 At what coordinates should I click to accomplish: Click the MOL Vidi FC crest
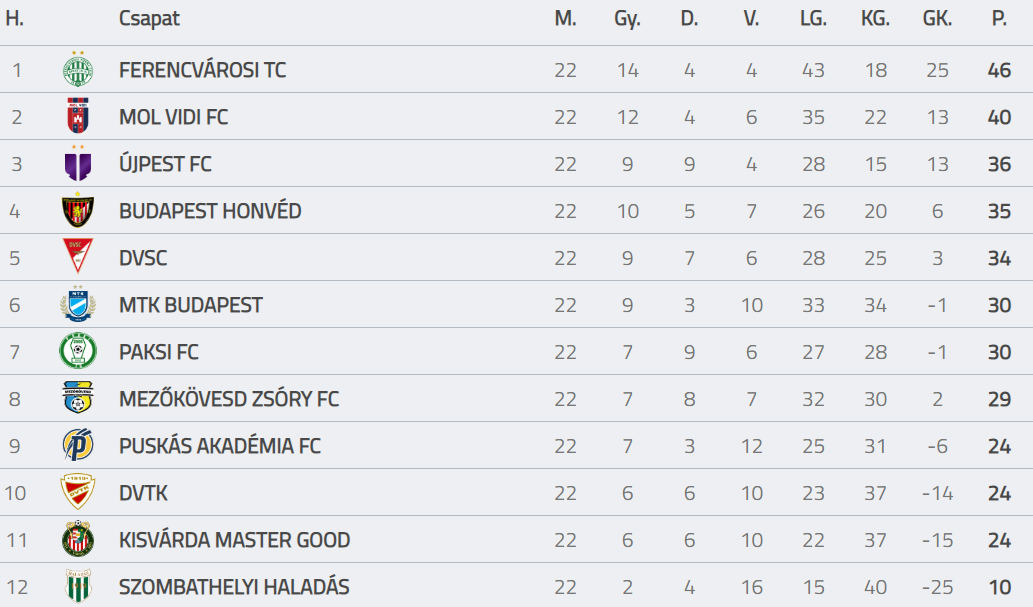click(78, 116)
